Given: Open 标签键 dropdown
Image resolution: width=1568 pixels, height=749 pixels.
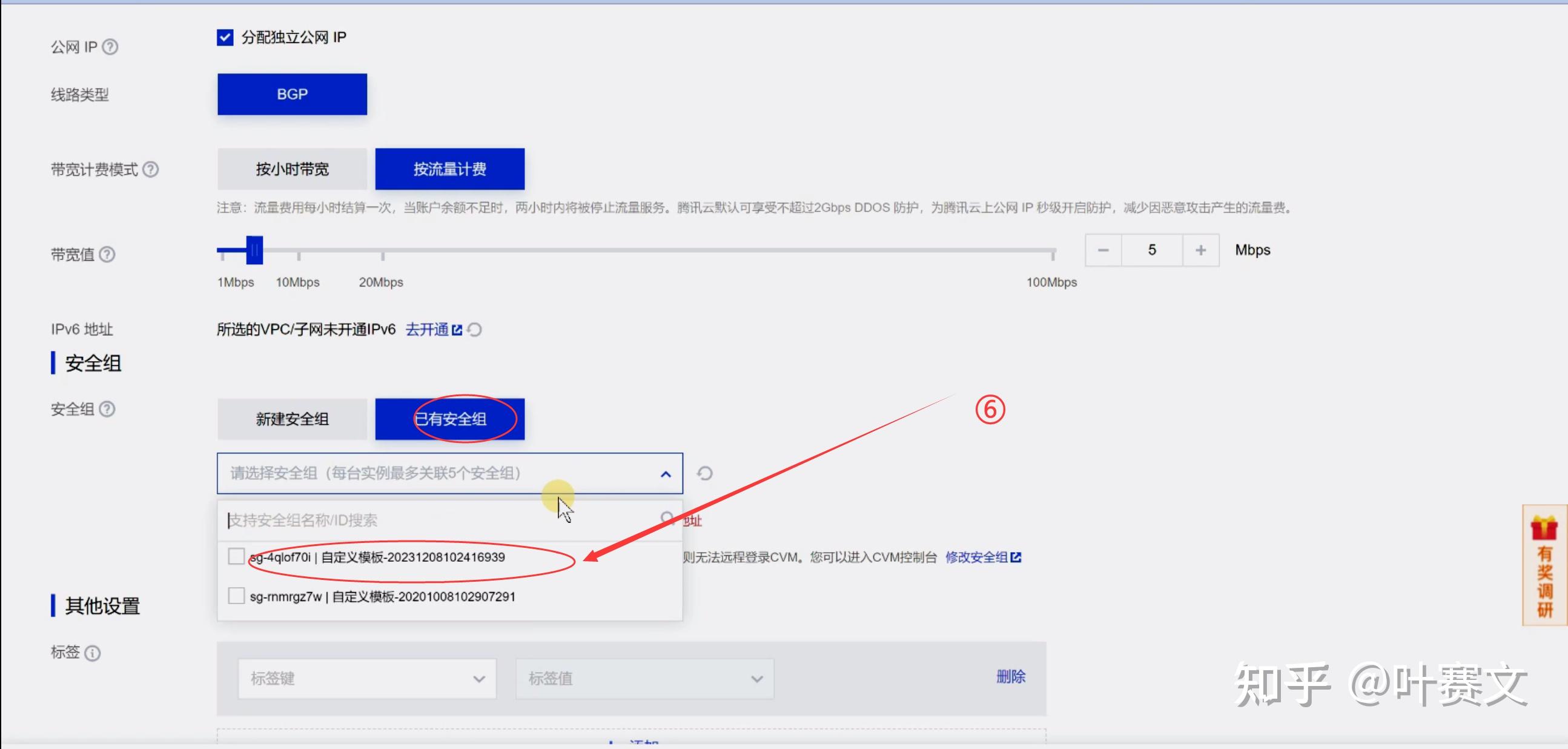Looking at the screenshot, I should (x=367, y=678).
